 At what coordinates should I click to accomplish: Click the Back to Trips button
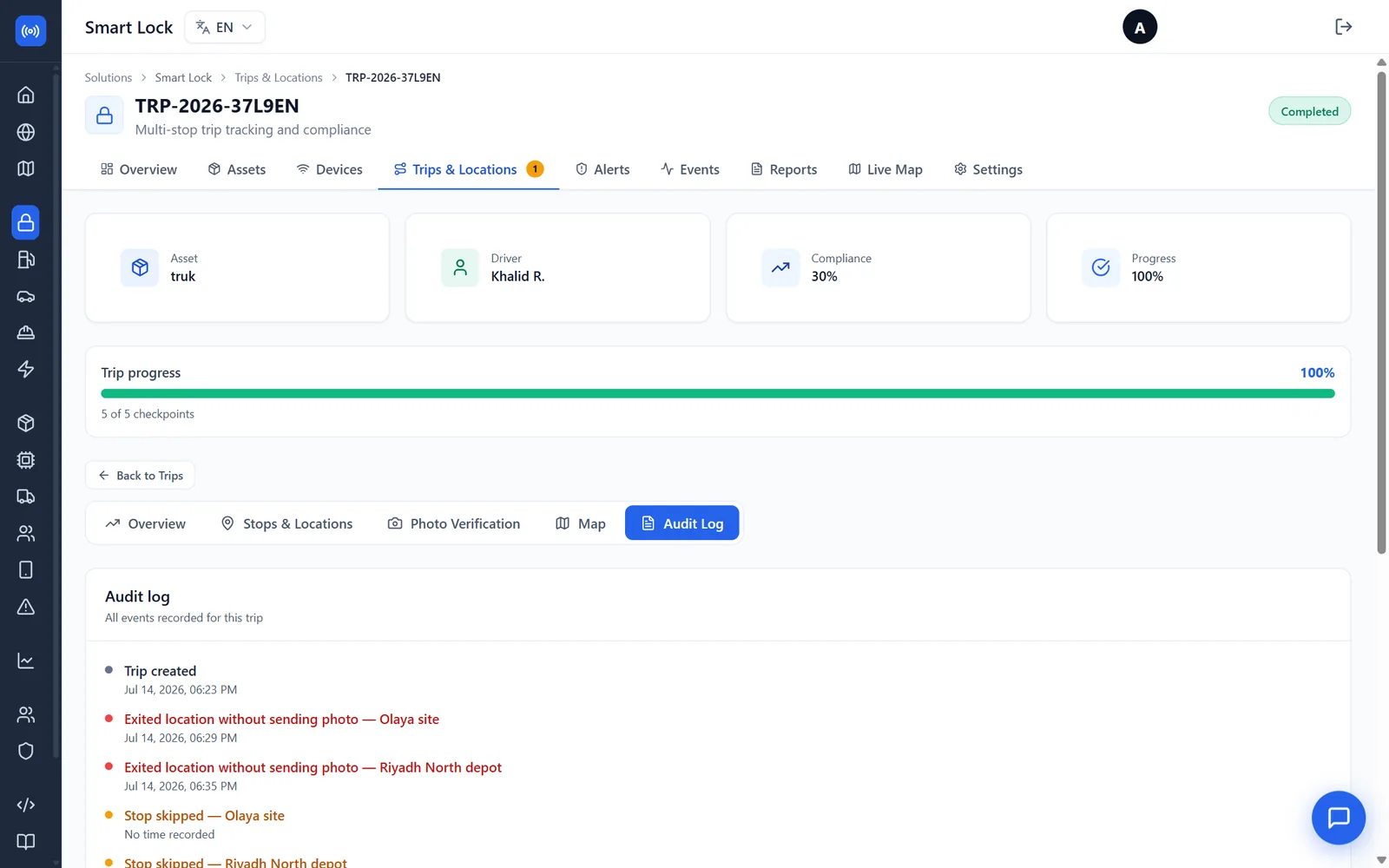coord(140,476)
